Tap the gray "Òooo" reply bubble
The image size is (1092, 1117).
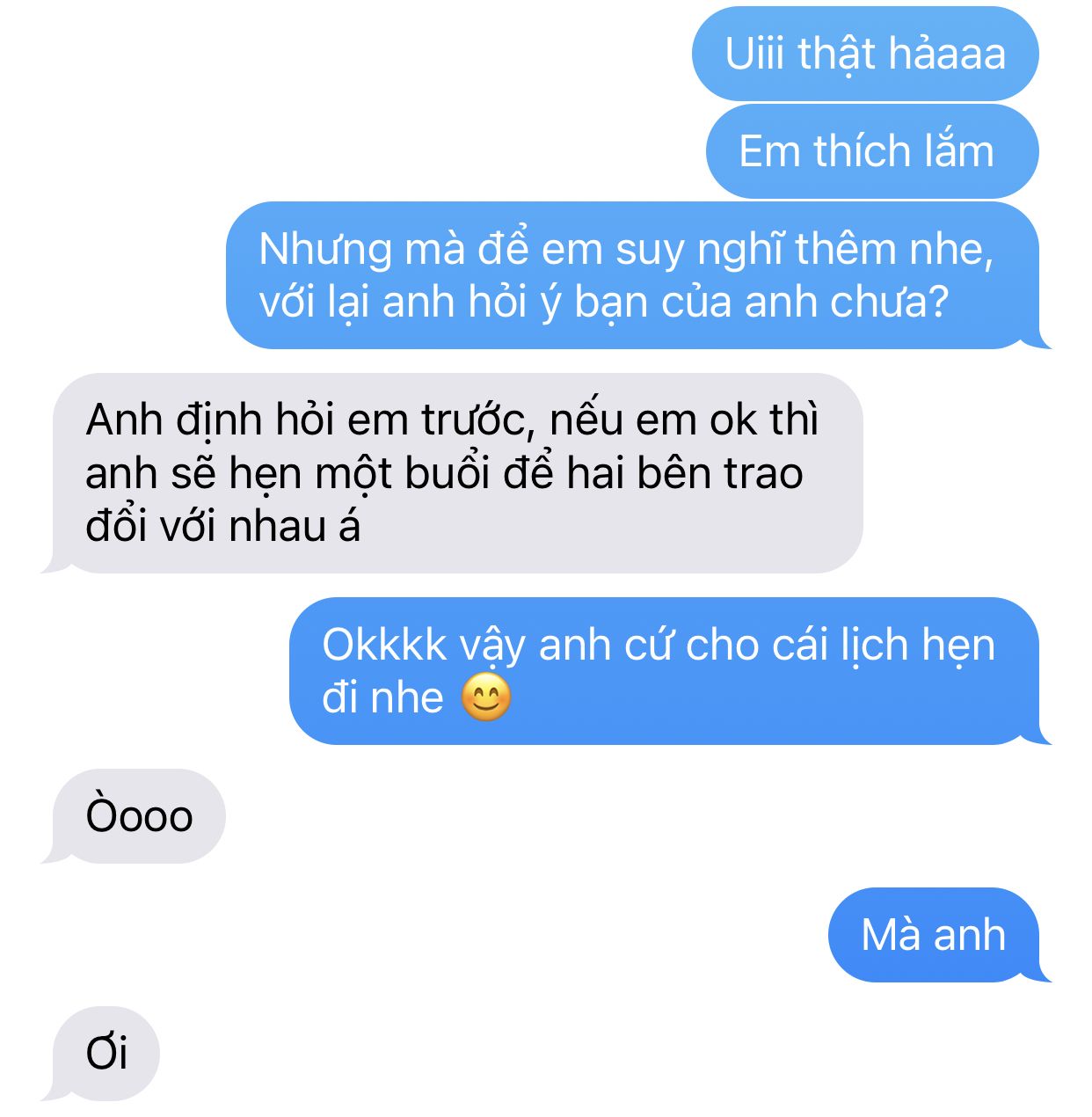click(134, 816)
